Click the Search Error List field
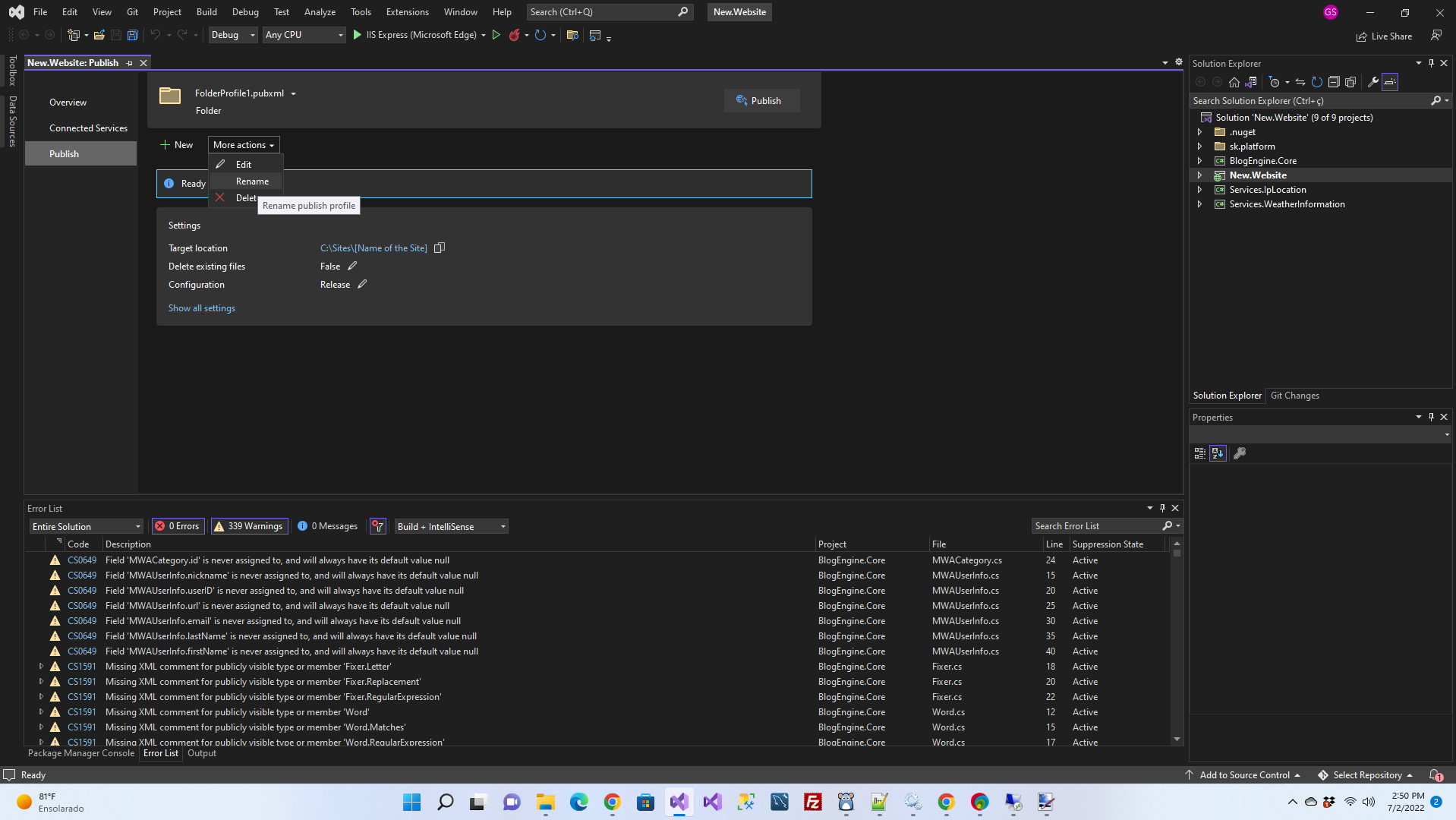Viewport: 1456px width, 820px height. 1096,526
